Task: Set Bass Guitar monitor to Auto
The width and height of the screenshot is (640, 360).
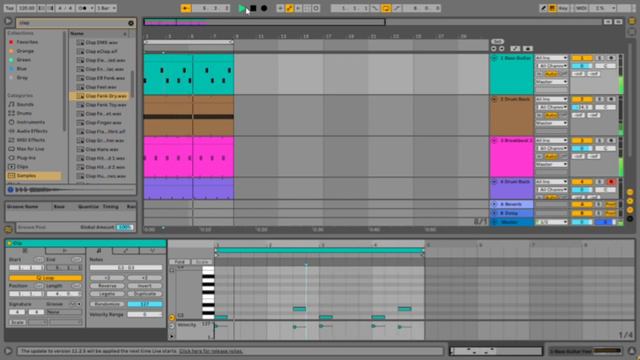Action: [551, 74]
